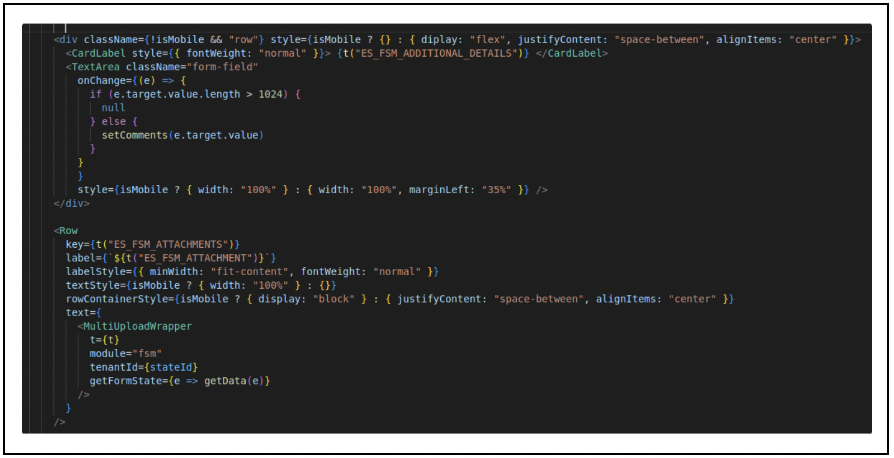Click the getFormState getData callback
894x458 pixels.
[x=180, y=381]
